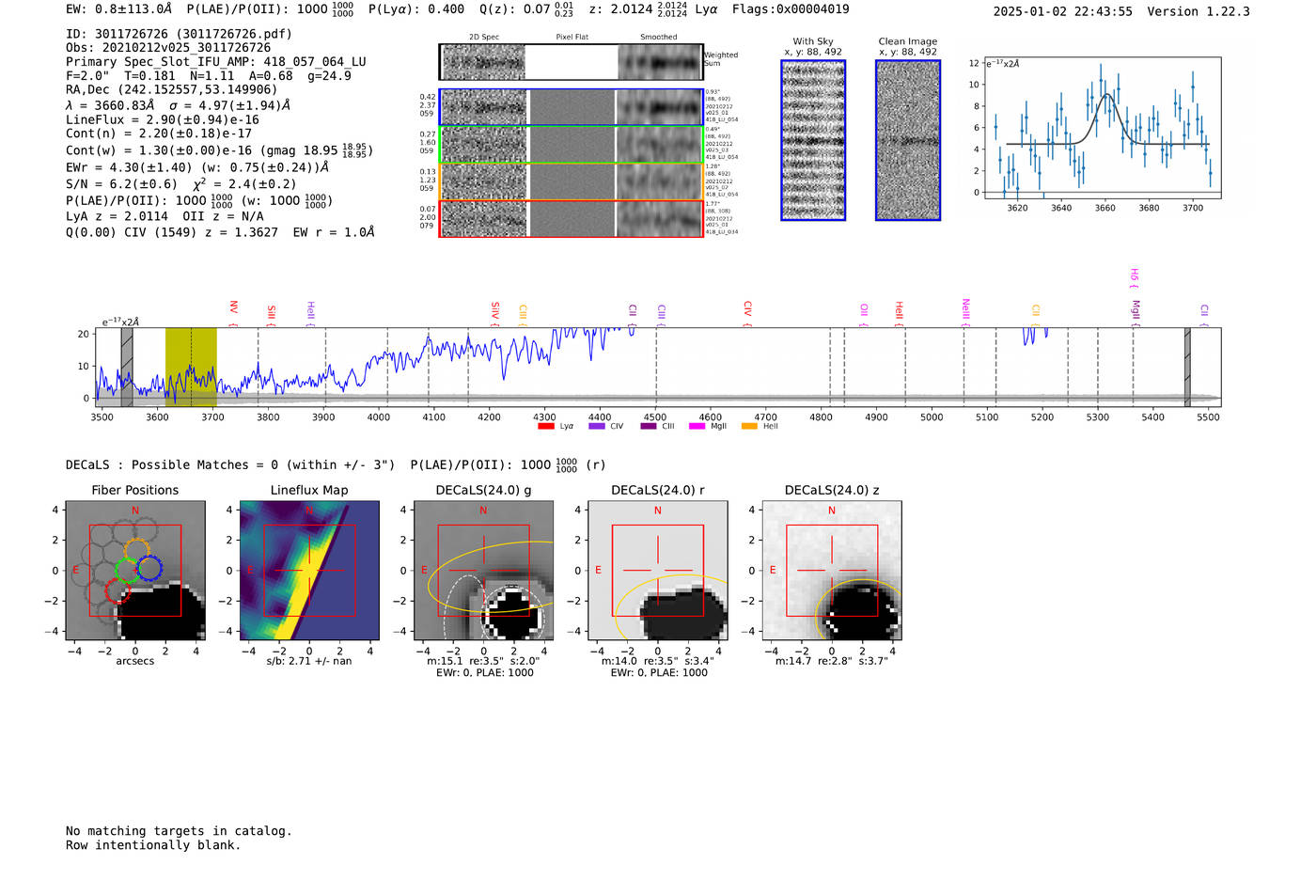Click the Gaussian emission line fit plot
The width and height of the screenshot is (1316, 896).
[1102, 128]
